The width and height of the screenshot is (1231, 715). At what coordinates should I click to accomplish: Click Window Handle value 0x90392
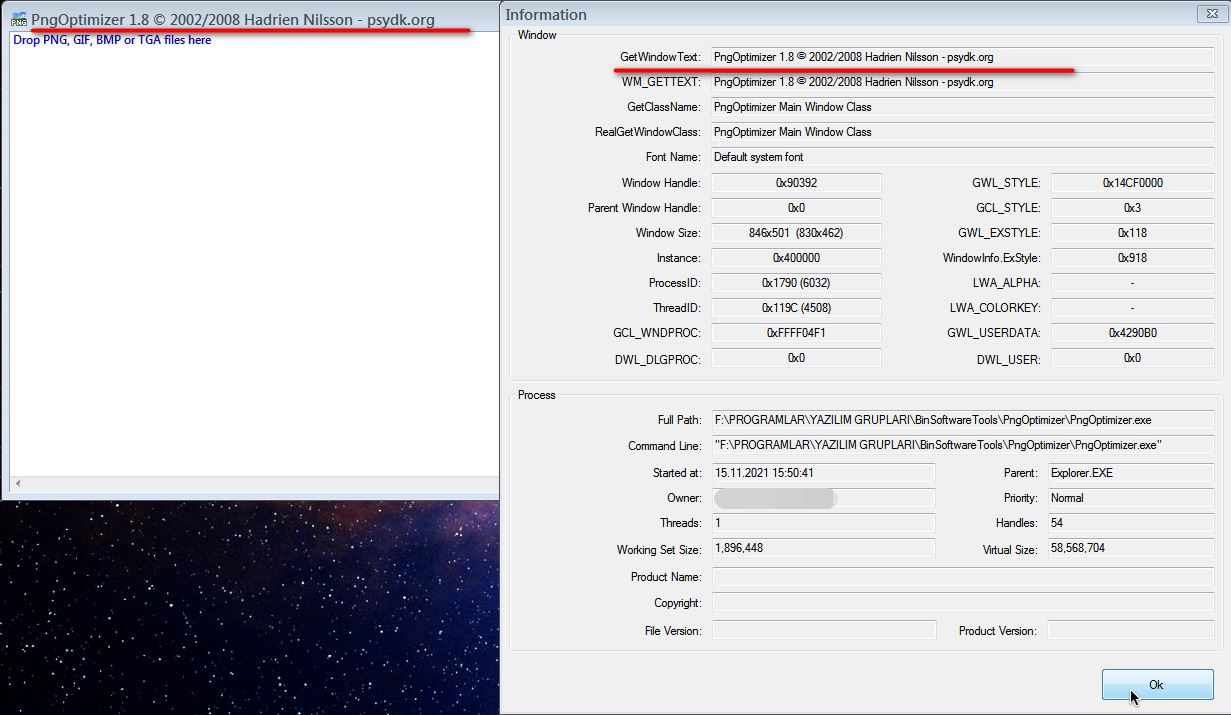pyautogui.click(x=796, y=183)
